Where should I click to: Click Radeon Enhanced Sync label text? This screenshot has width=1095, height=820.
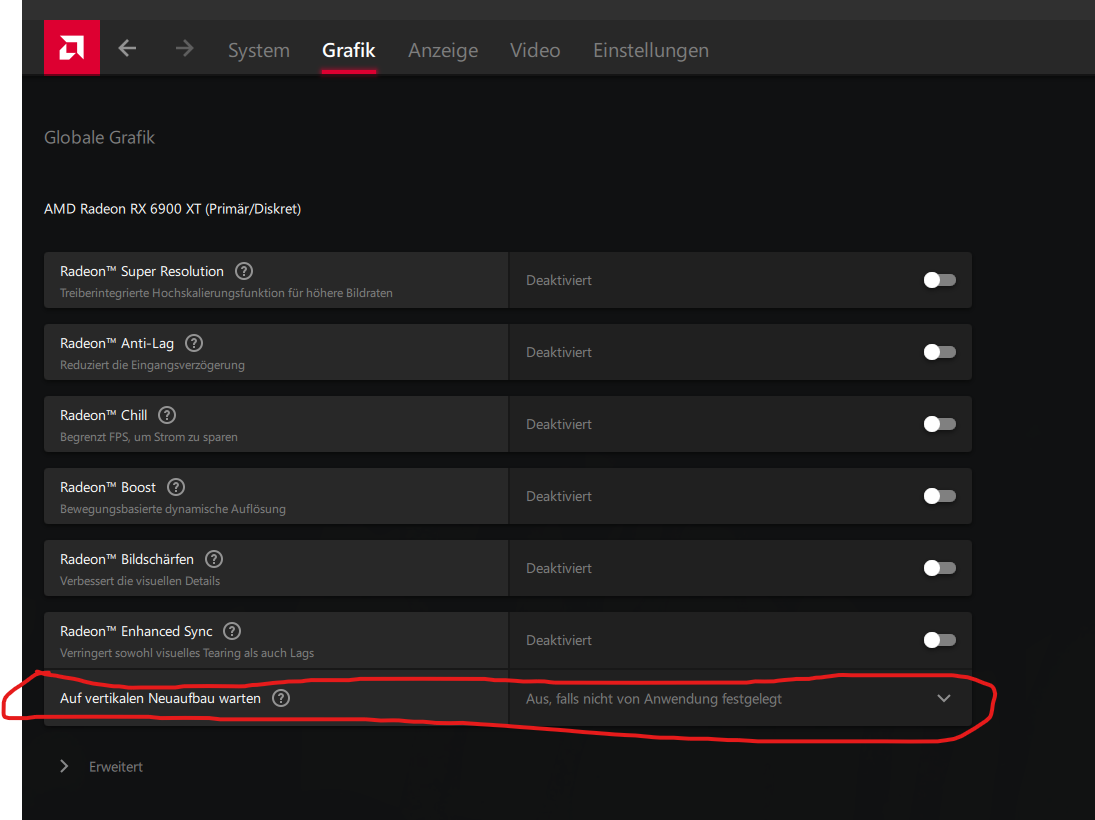click(136, 631)
